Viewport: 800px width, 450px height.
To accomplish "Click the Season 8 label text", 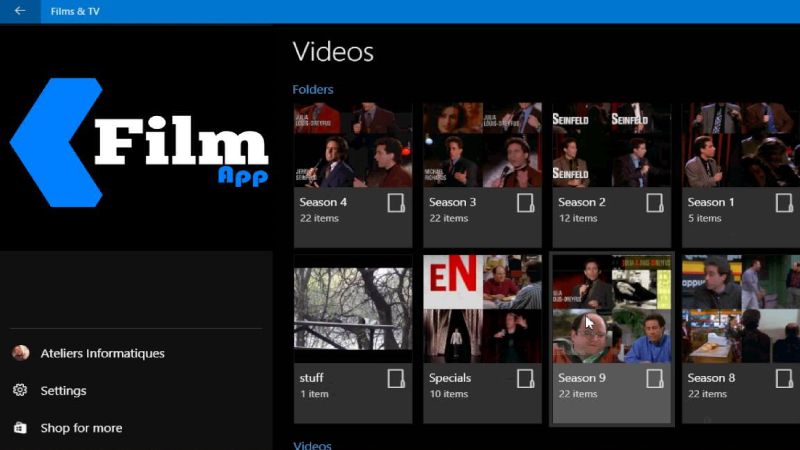I will 711,378.
